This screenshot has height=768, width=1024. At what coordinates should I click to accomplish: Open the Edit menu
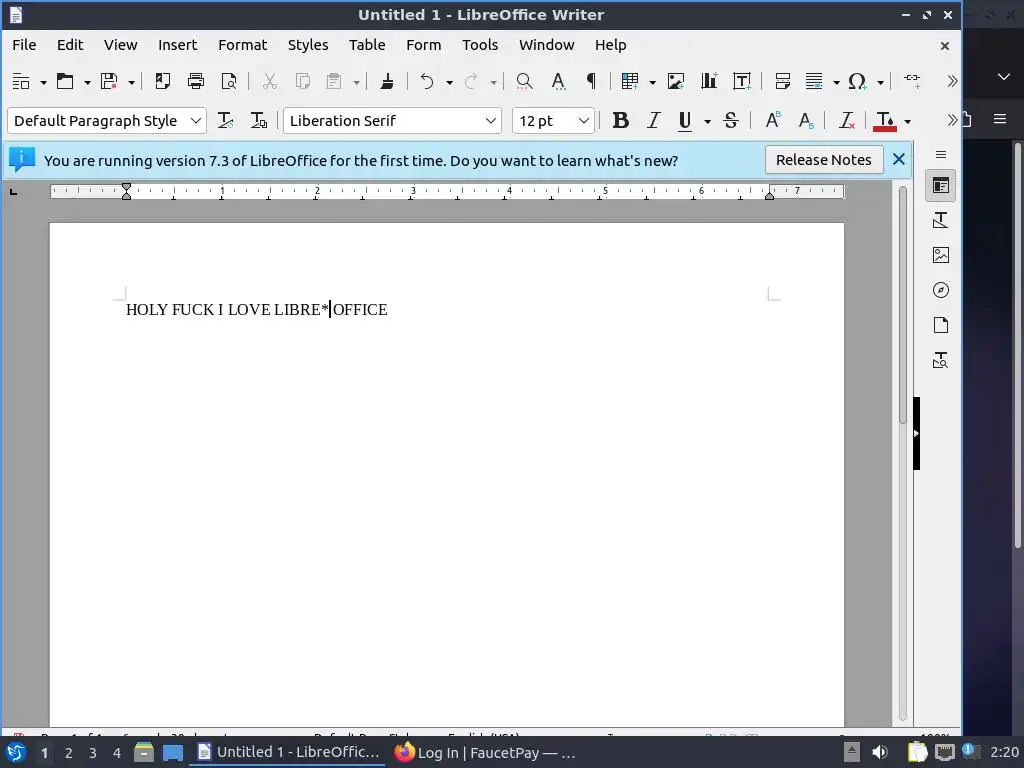[x=70, y=45]
